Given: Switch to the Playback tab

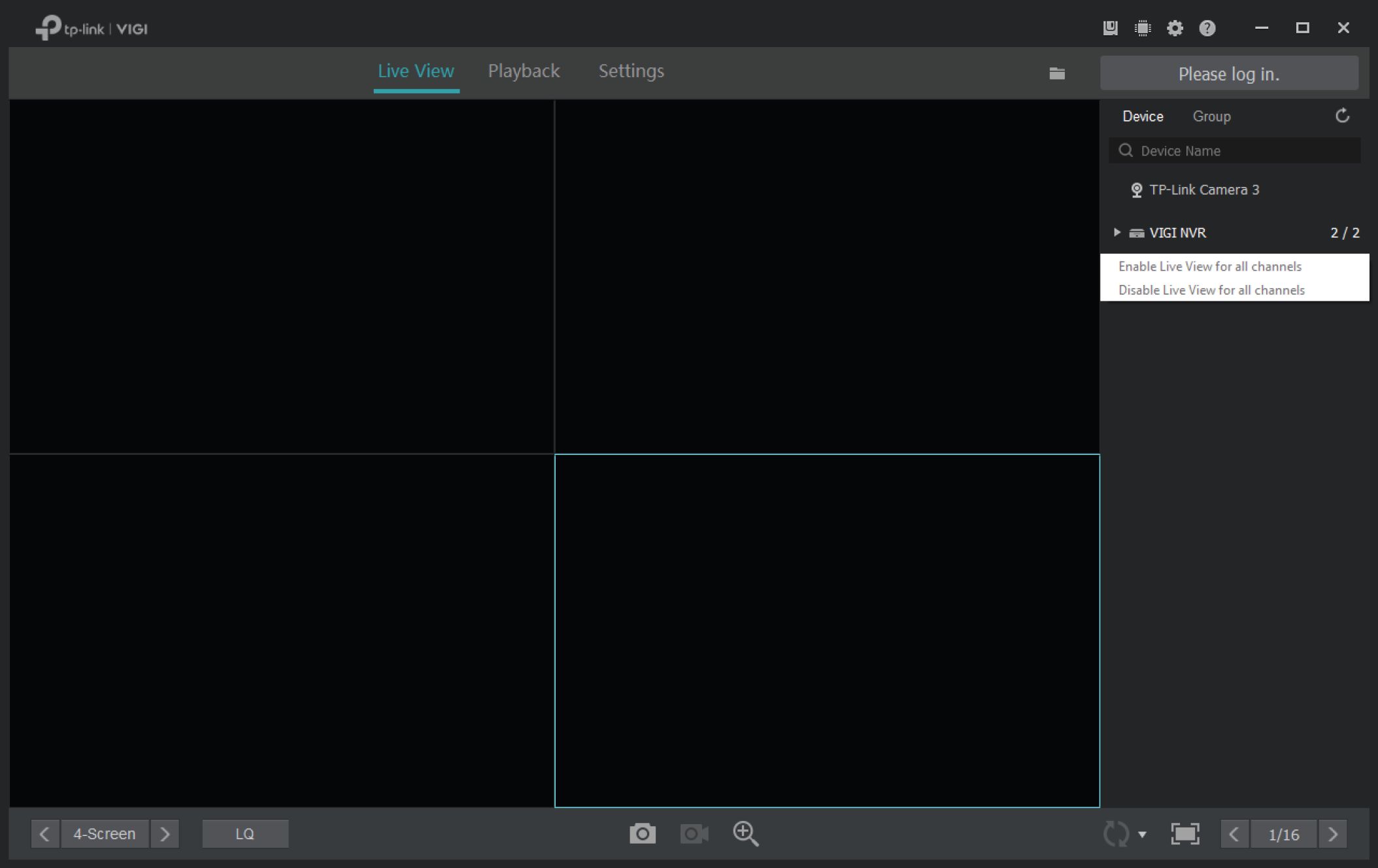Looking at the screenshot, I should [524, 71].
